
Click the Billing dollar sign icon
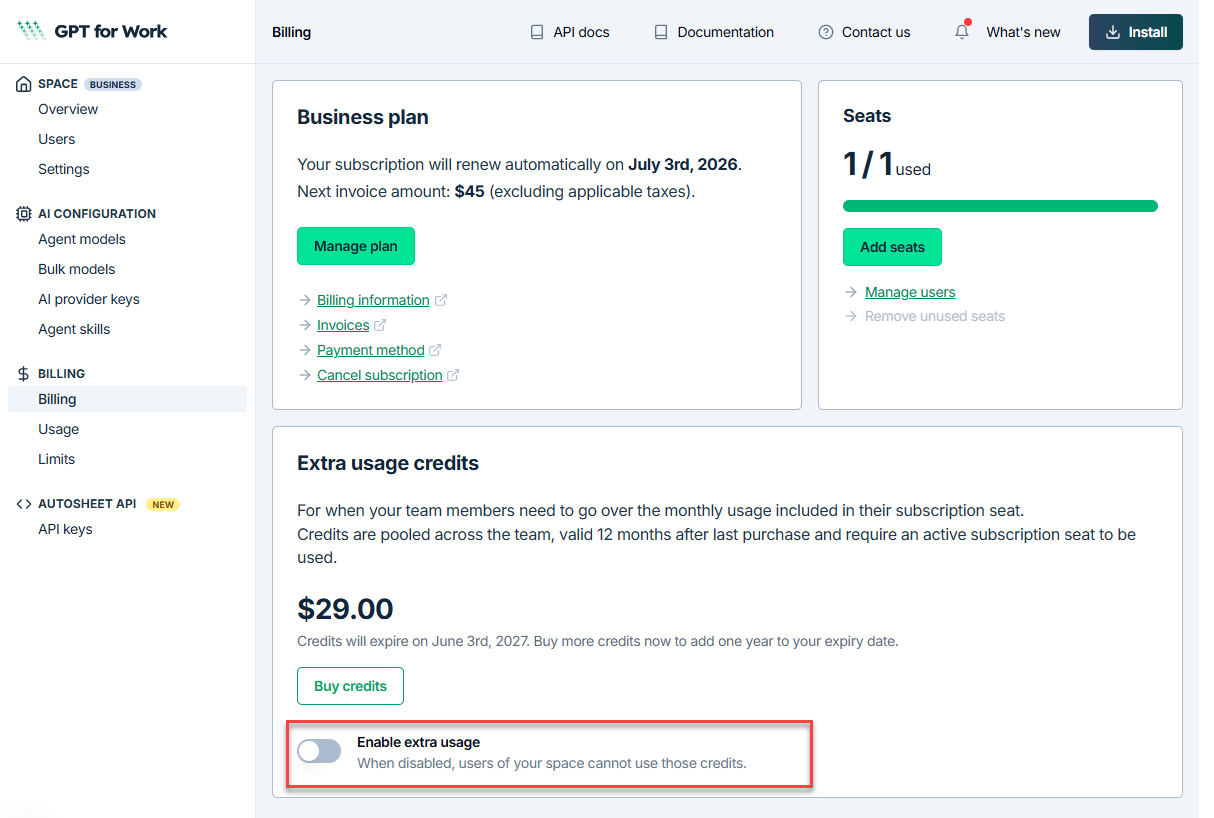click(24, 374)
